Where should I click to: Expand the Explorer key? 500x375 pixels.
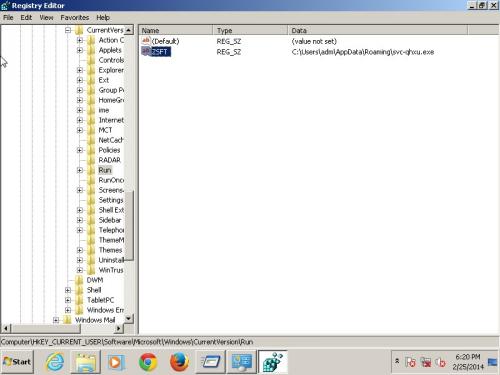tap(80, 70)
